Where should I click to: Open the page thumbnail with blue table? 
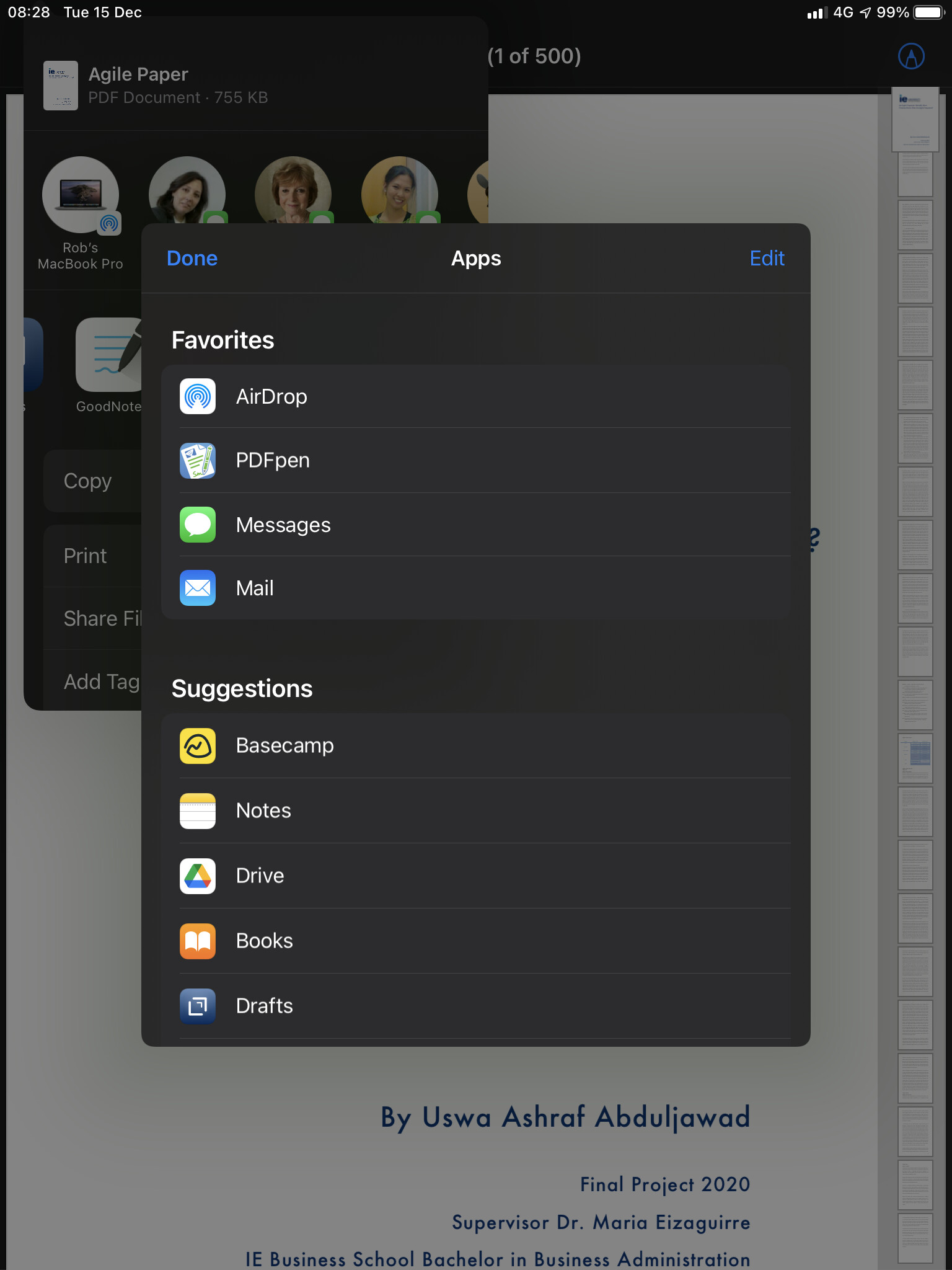click(915, 758)
